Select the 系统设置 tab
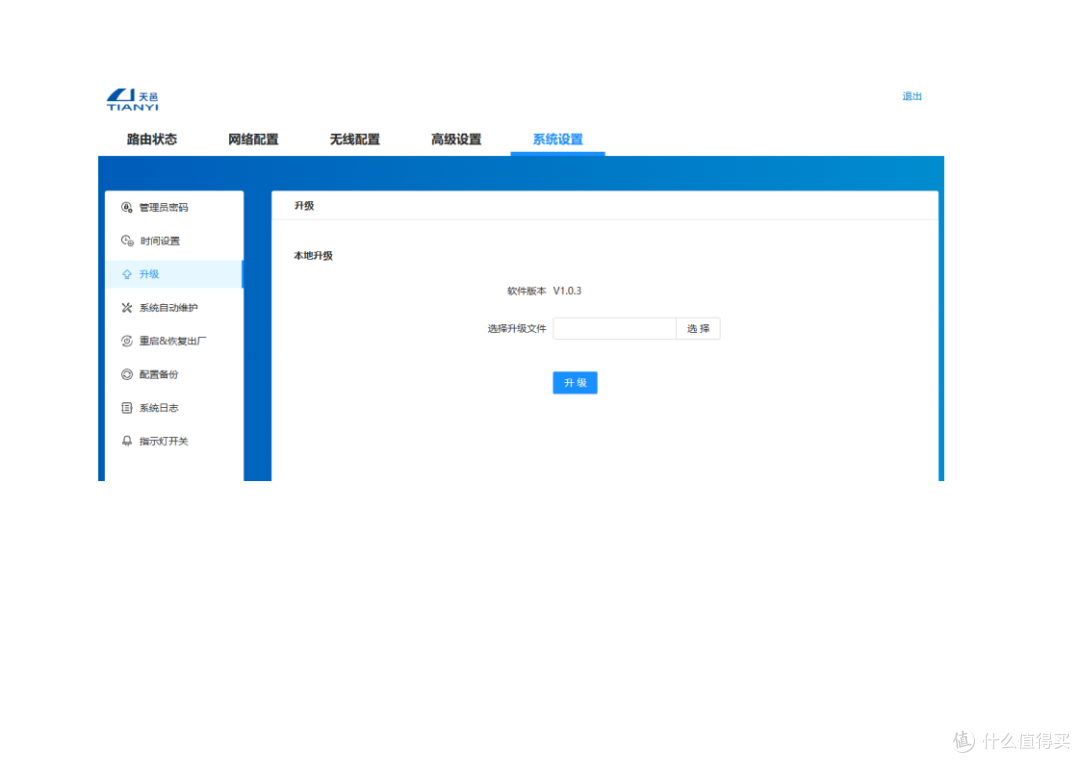The image size is (1080, 763). coord(558,139)
